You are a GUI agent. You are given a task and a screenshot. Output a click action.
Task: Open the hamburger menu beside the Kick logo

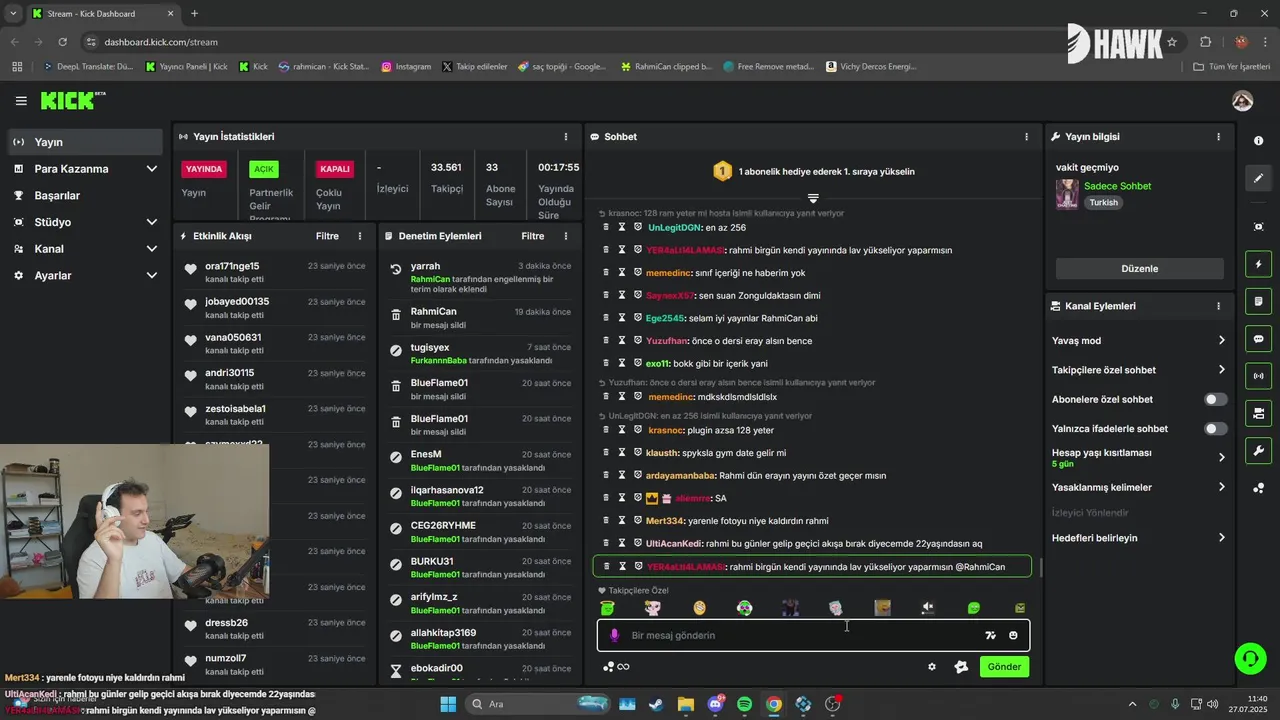(21, 101)
